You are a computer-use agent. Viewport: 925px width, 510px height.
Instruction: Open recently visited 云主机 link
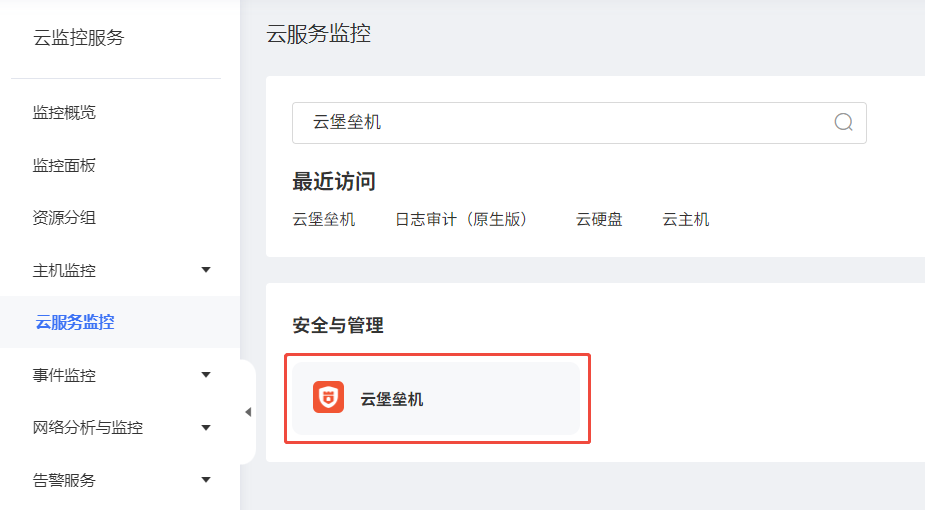(x=685, y=219)
